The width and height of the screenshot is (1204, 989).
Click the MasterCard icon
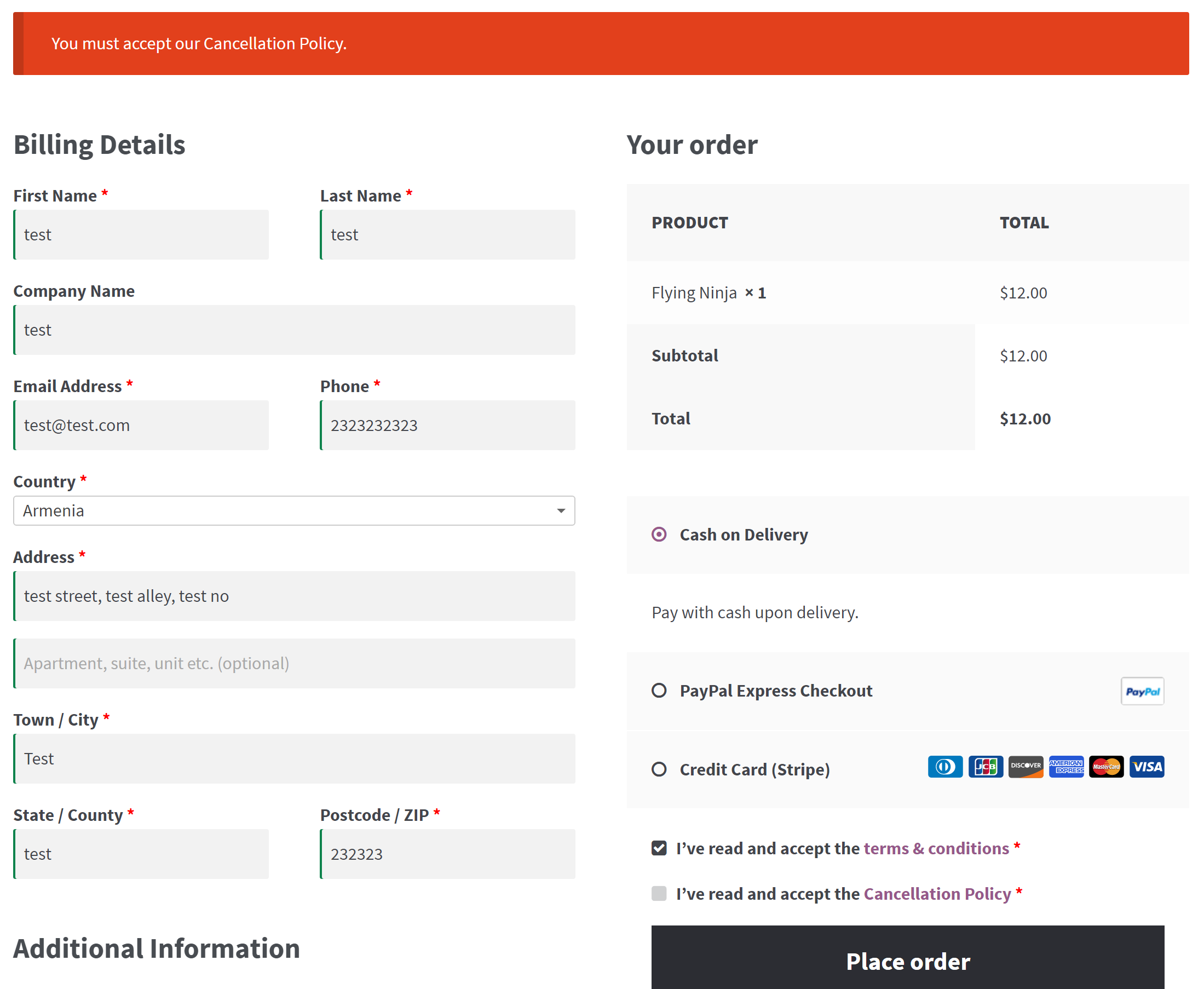(1105, 767)
